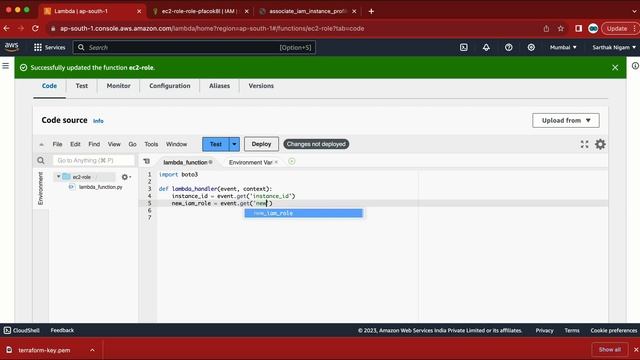
Task: Open the left navigation hamburger menu
Action: point(6,66)
